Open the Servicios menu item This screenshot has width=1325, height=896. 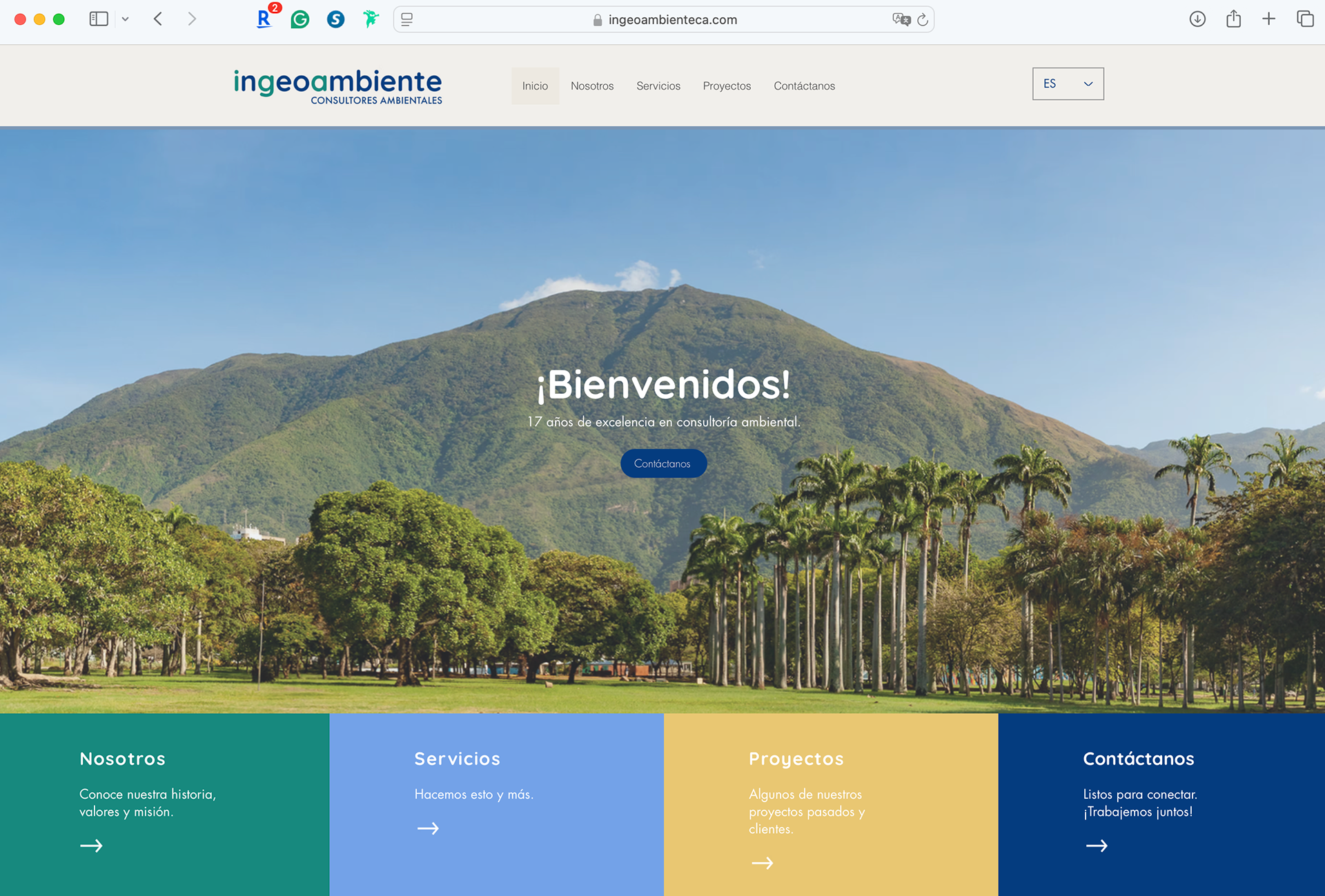coord(658,86)
